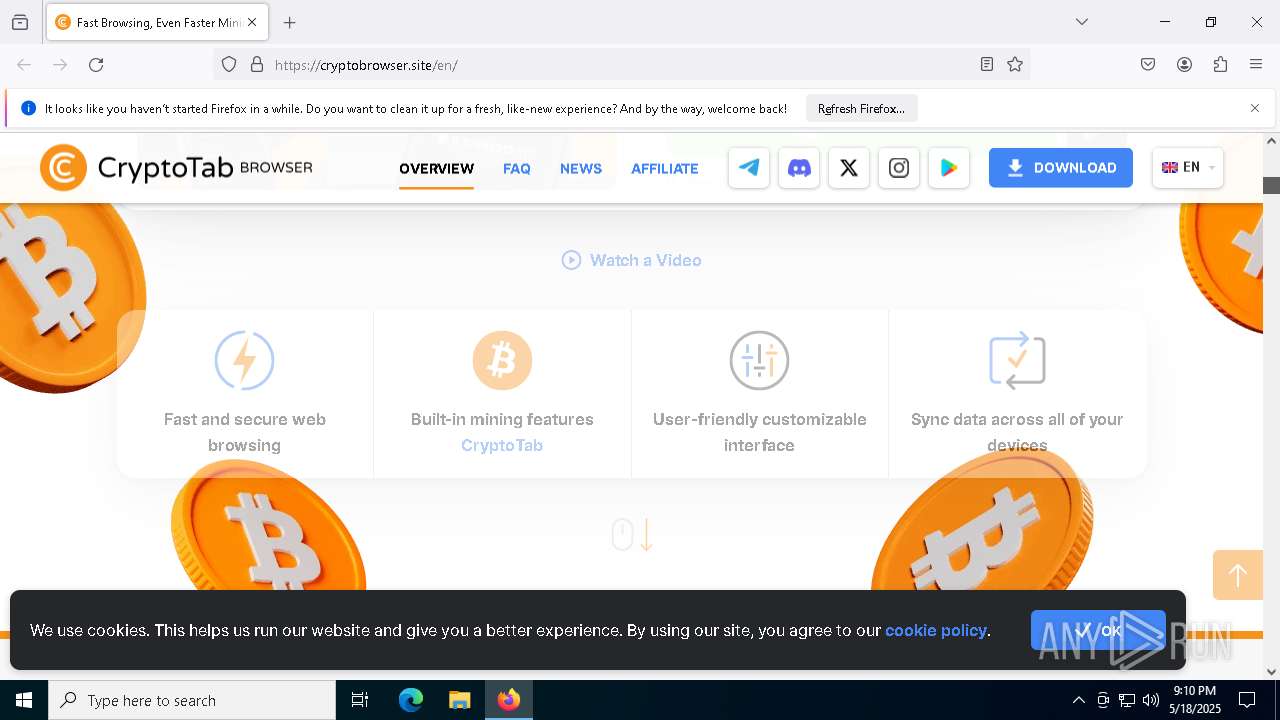
Task: Expand the EN language selector
Action: point(1188,168)
